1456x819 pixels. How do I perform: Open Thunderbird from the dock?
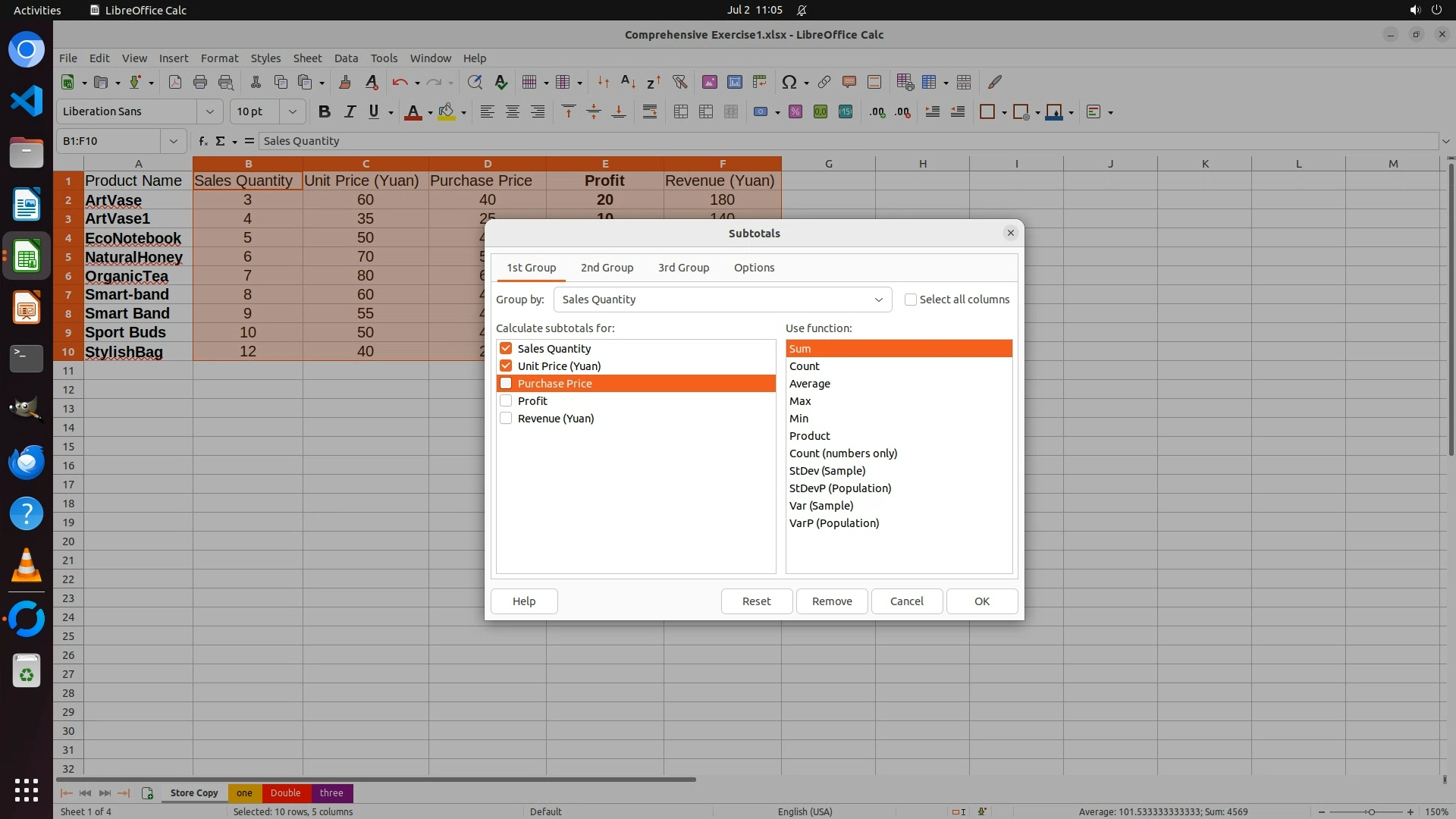[x=27, y=462]
